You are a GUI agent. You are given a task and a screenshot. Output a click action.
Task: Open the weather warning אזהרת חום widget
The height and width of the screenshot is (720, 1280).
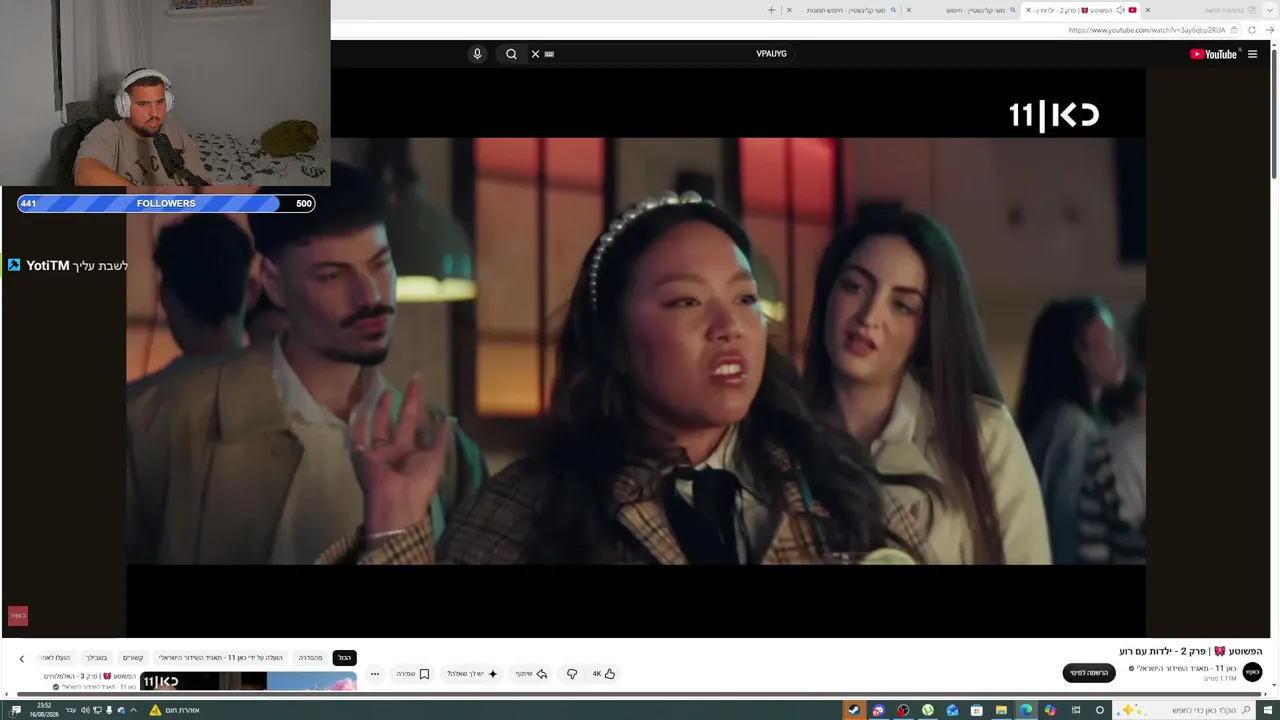[x=175, y=710]
